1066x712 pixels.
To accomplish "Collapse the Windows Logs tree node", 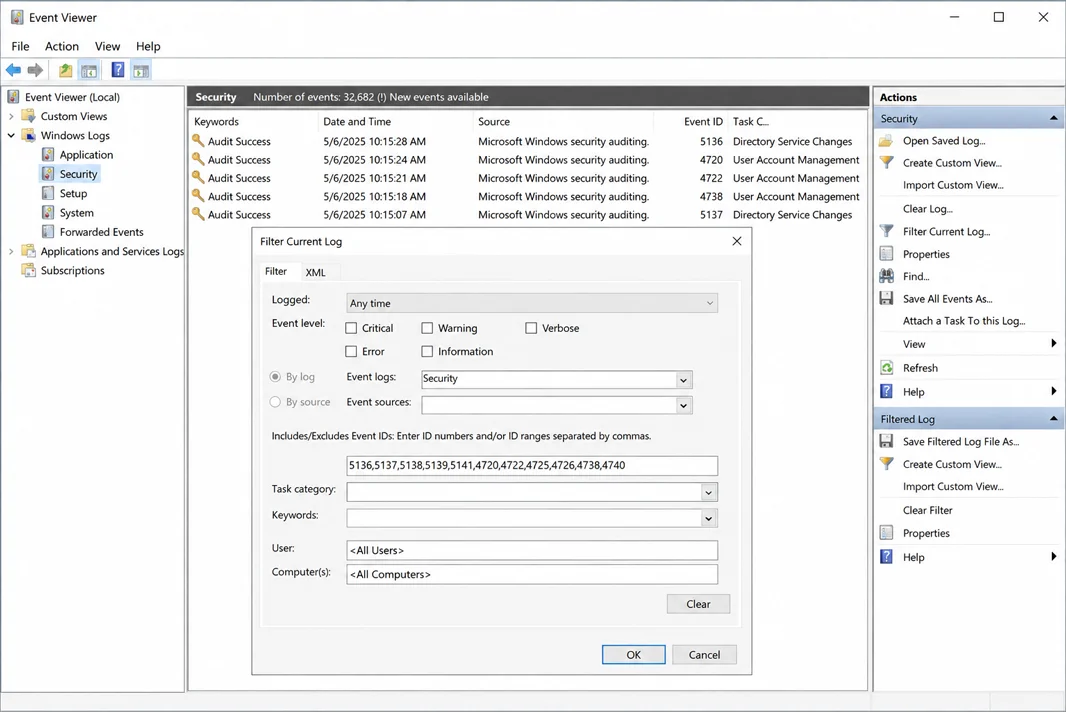I will pyautogui.click(x=11, y=135).
